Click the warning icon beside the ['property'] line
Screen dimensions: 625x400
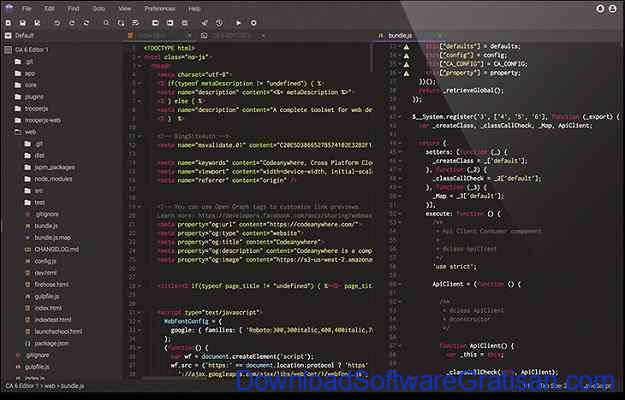[406, 73]
